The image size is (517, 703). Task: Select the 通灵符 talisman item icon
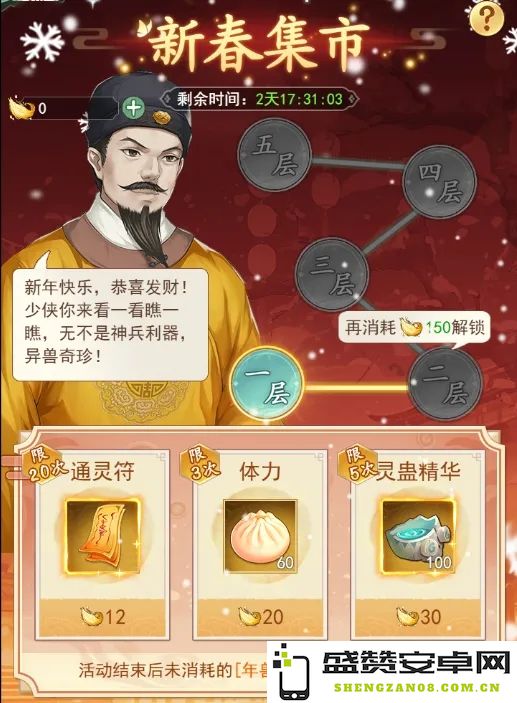click(x=103, y=536)
